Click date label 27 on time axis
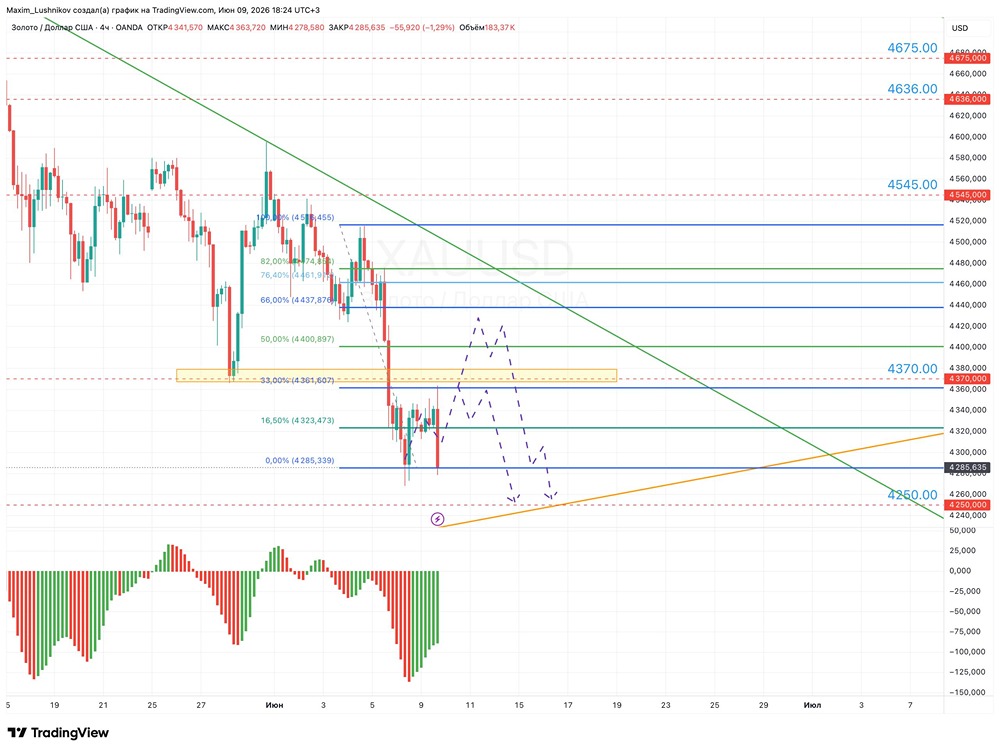This screenshot has width=1000, height=752. [201, 705]
